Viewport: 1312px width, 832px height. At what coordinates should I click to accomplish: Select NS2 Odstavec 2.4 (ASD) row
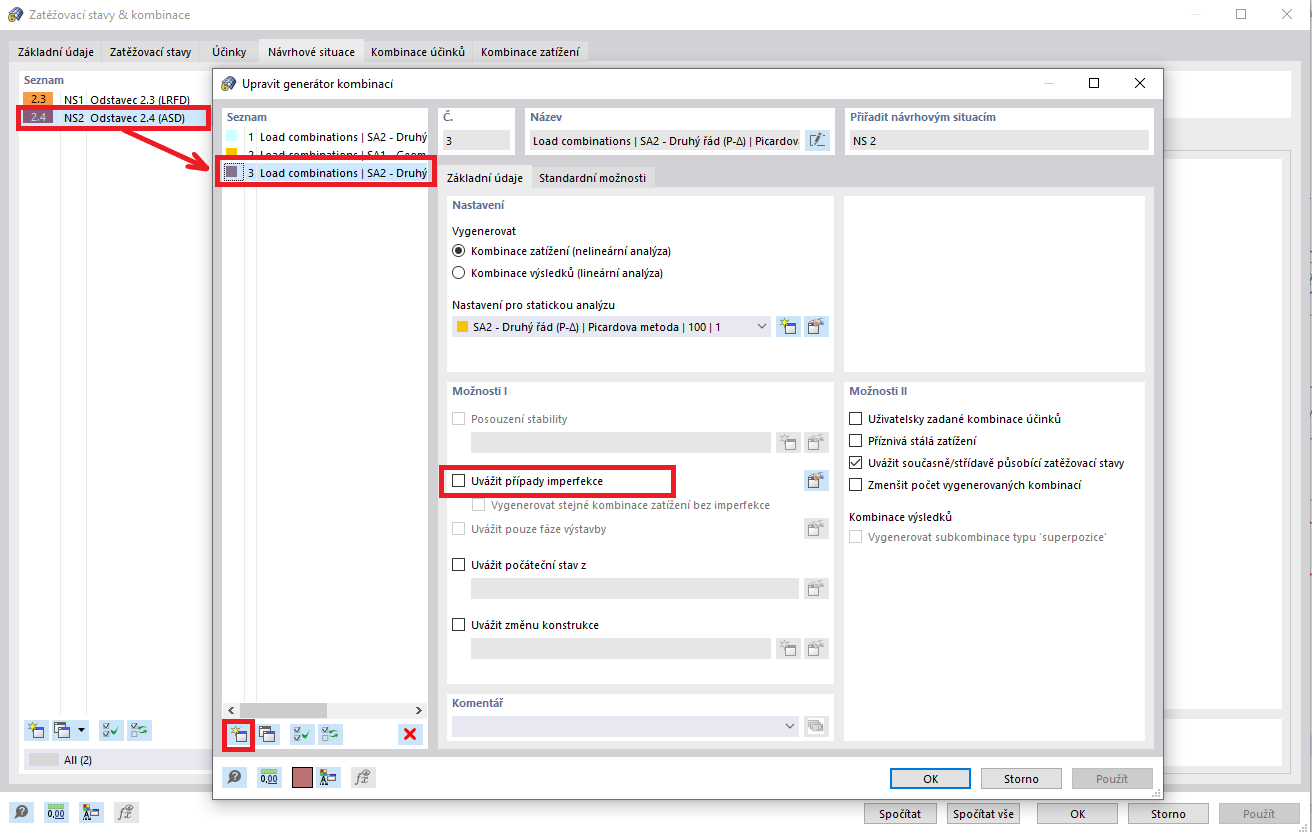(x=115, y=118)
